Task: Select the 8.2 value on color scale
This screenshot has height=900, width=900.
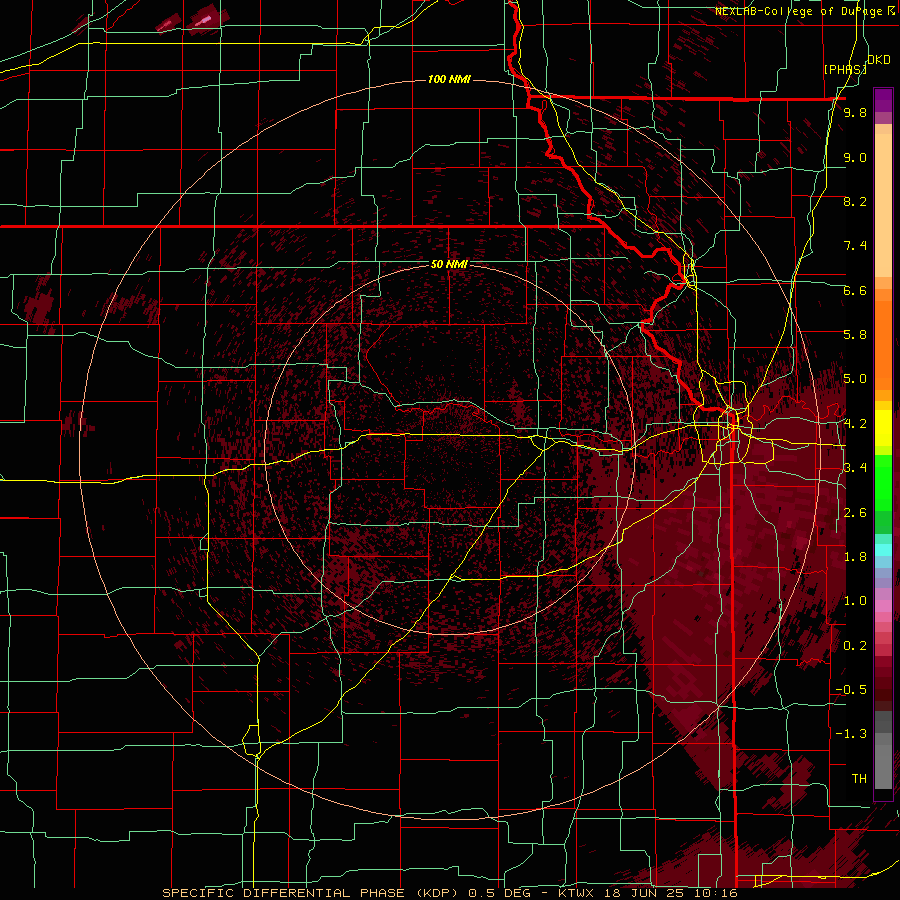Action: pyautogui.click(x=855, y=201)
